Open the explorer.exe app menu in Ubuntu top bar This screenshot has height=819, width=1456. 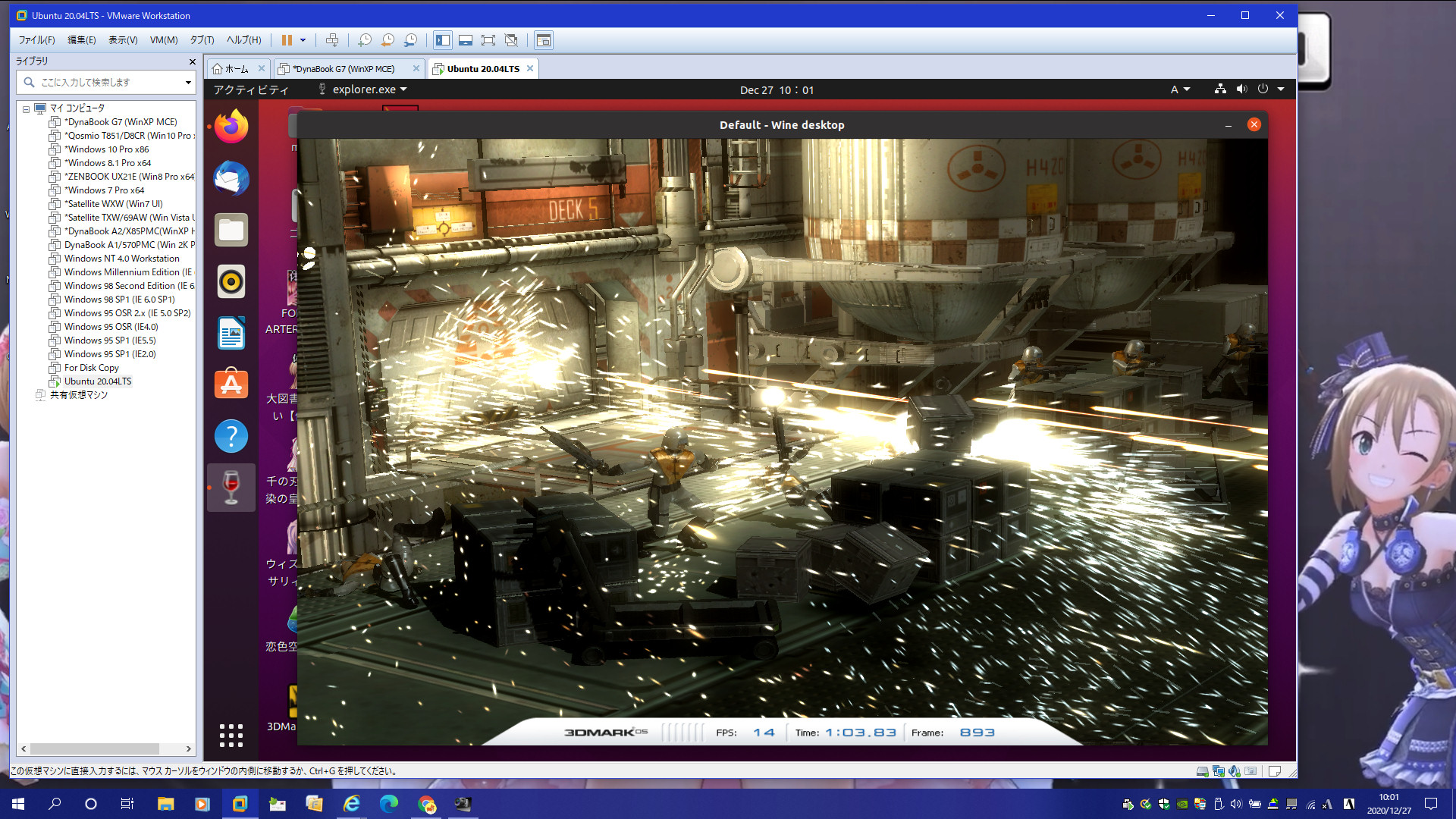362,89
